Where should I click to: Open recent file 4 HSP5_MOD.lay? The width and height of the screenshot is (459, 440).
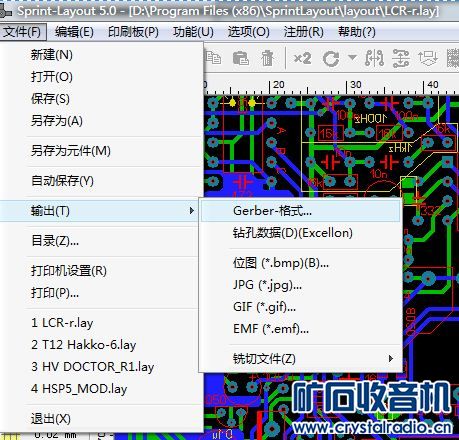(x=101, y=389)
